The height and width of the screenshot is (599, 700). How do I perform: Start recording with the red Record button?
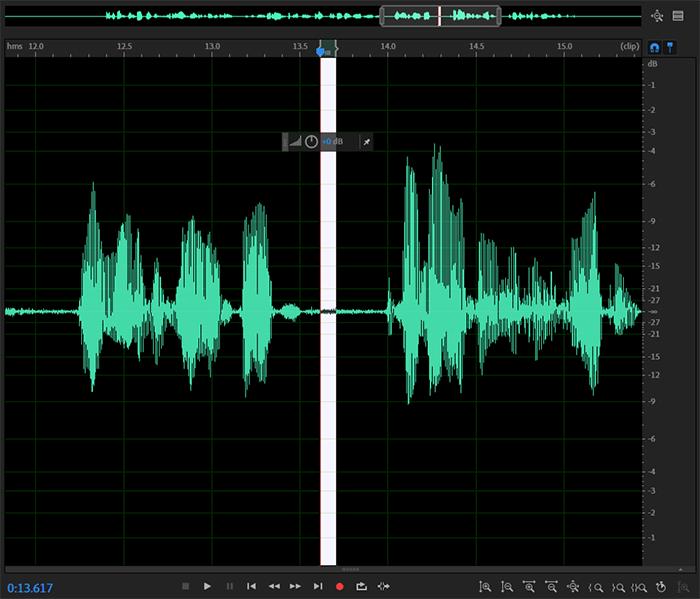pos(340,586)
